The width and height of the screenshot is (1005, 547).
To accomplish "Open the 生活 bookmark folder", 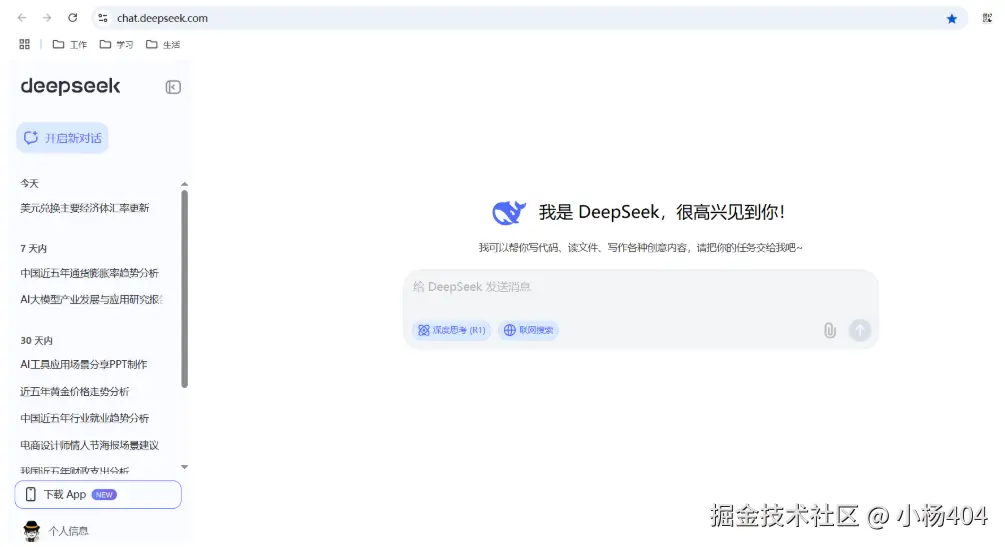I will [x=163, y=44].
